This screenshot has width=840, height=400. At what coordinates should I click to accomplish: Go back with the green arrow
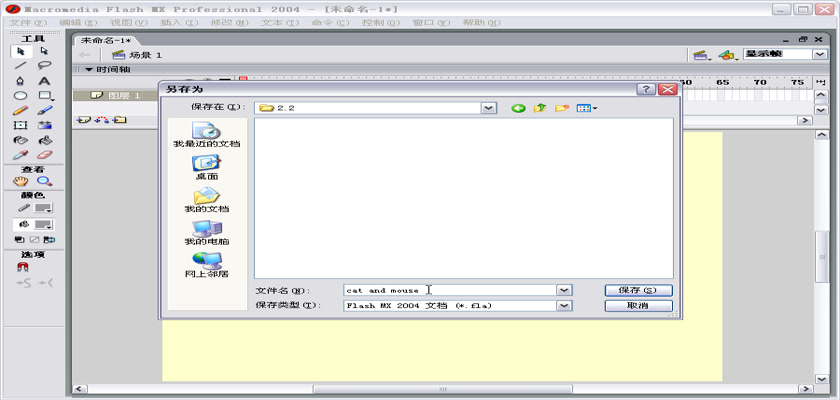[518, 108]
